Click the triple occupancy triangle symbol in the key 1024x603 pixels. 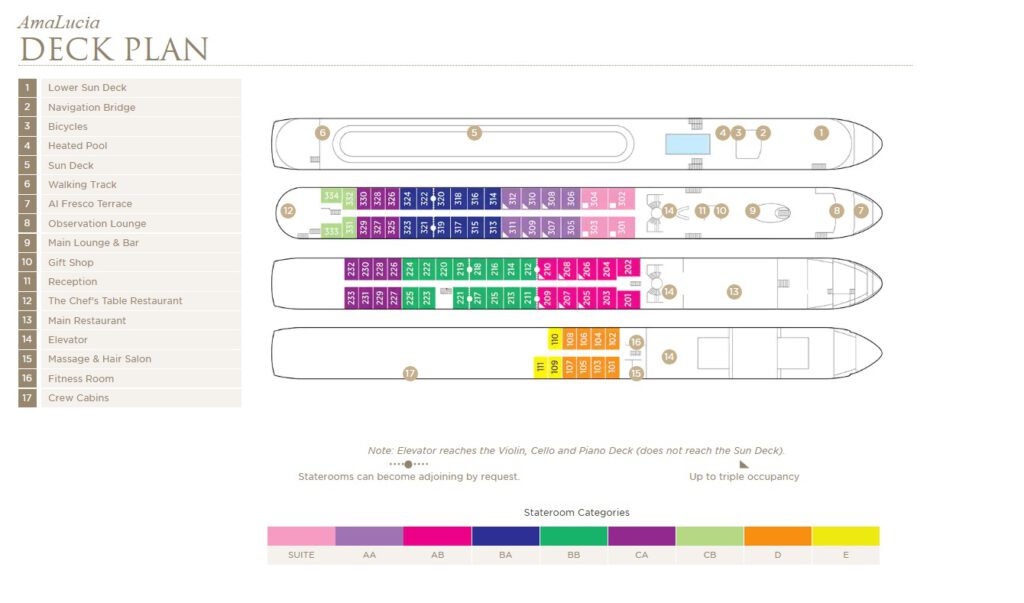point(744,464)
